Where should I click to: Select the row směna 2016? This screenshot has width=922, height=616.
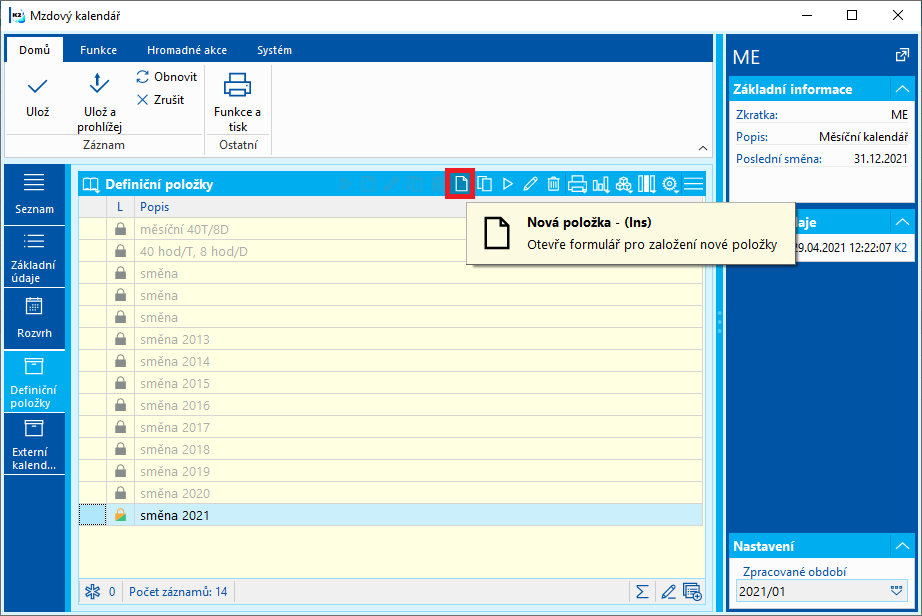click(x=391, y=406)
